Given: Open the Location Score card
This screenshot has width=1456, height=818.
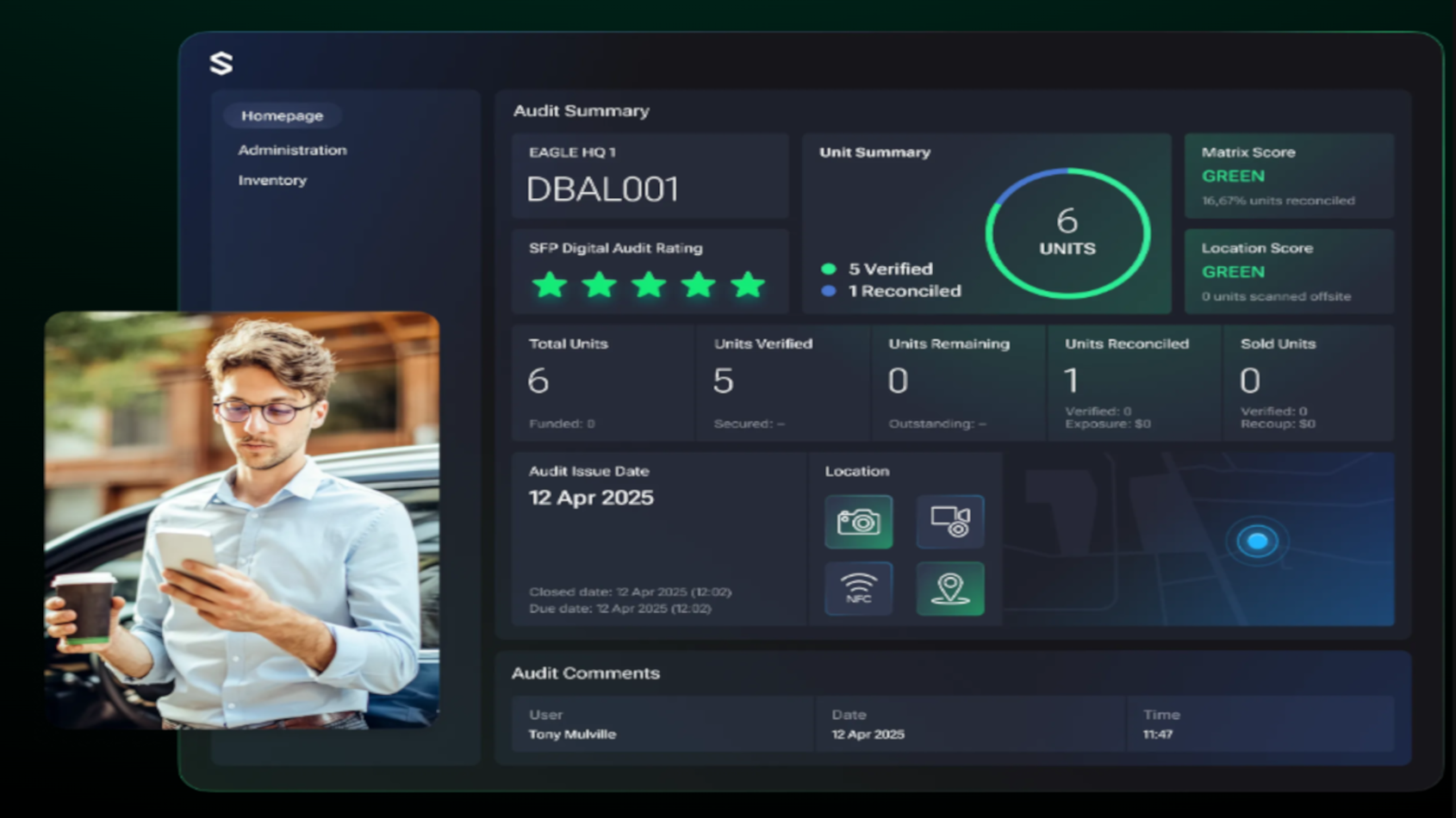Looking at the screenshot, I should point(1288,271).
